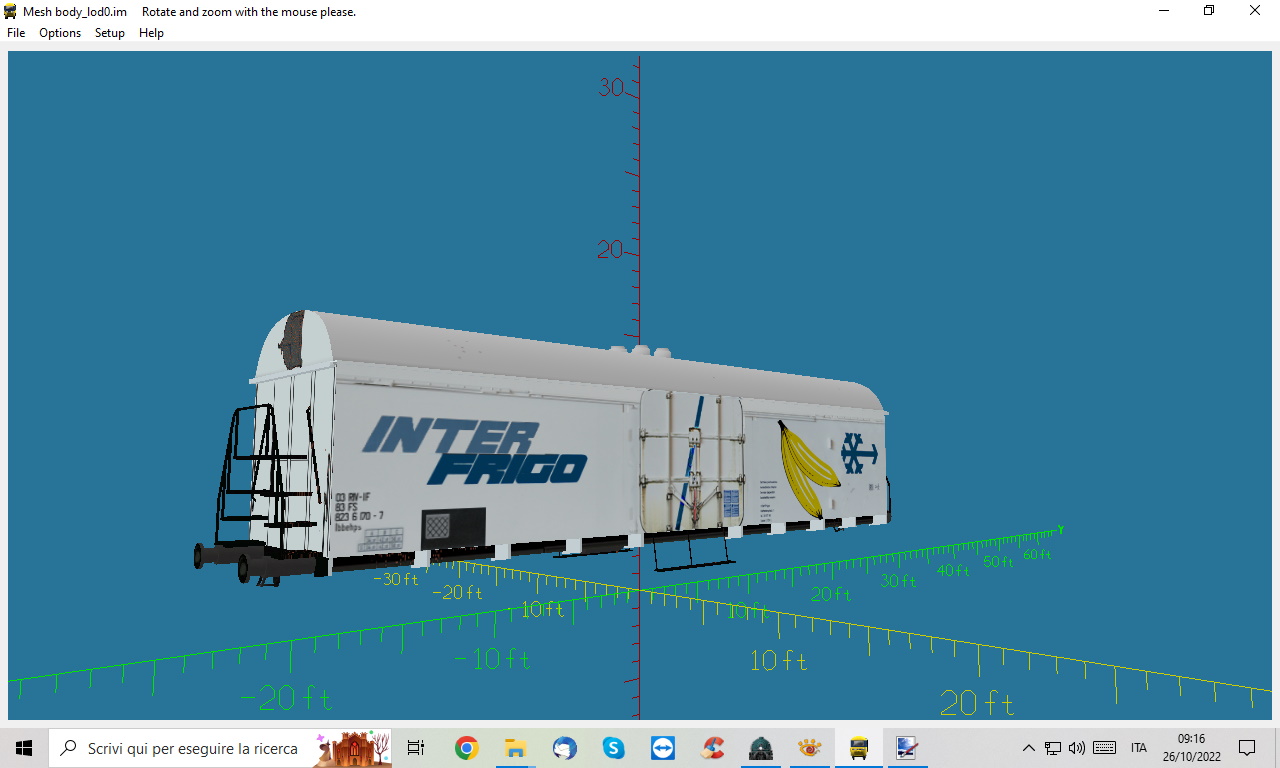Open the notification center icon

point(1247,748)
